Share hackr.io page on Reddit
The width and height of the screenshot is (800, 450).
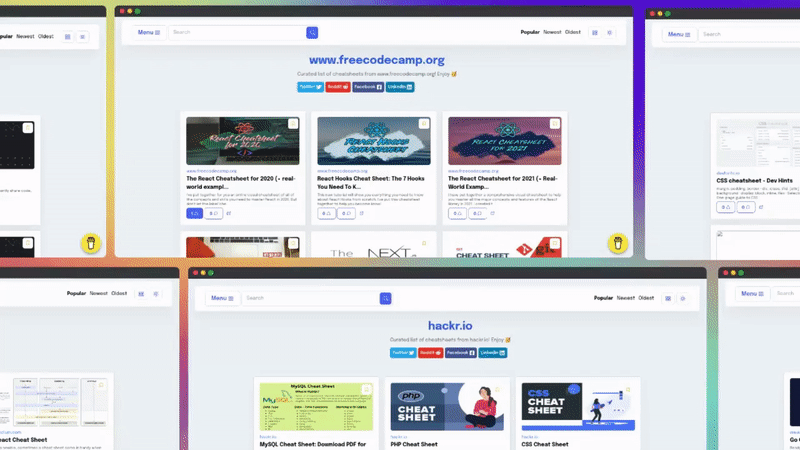point(431,353)
